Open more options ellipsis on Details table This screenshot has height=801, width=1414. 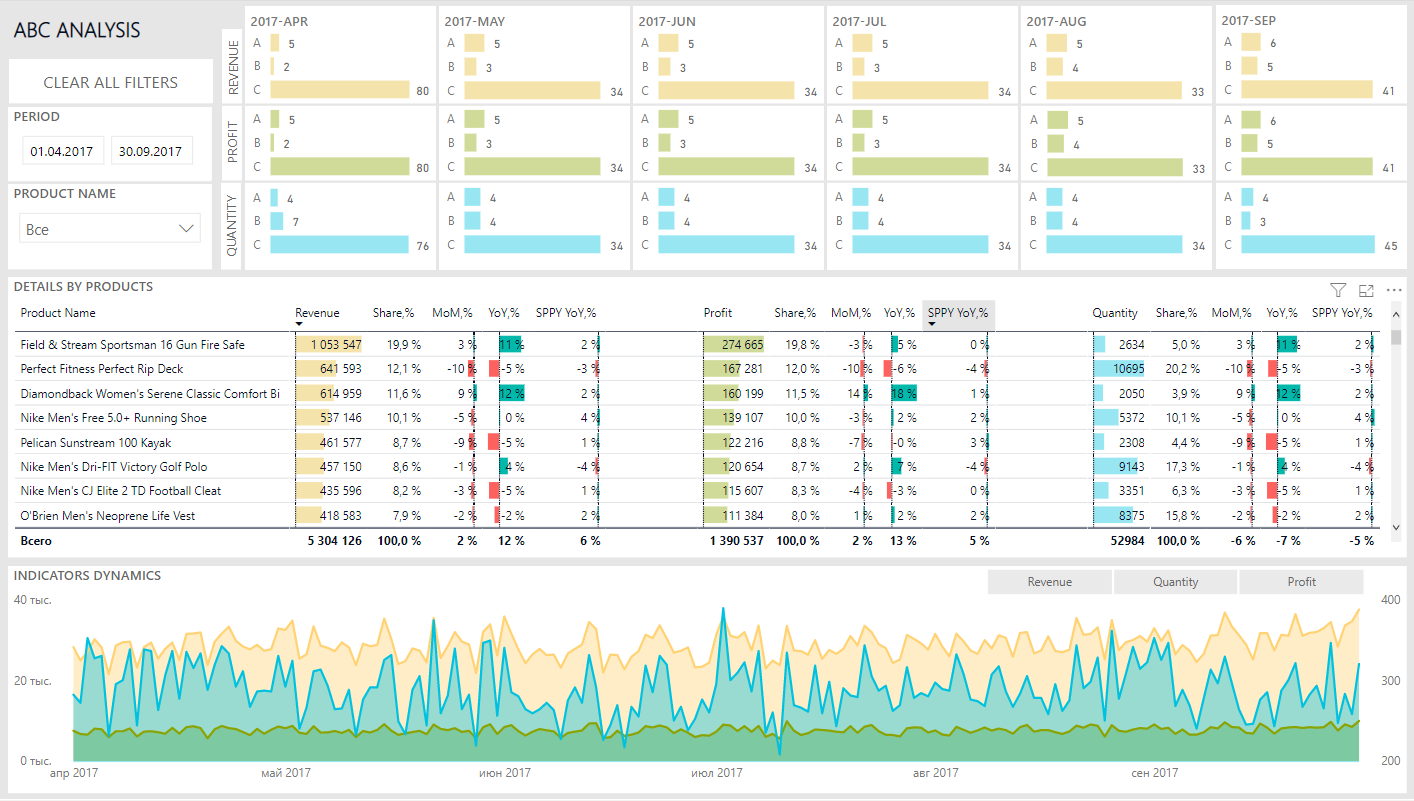[x=1394, y=290]
